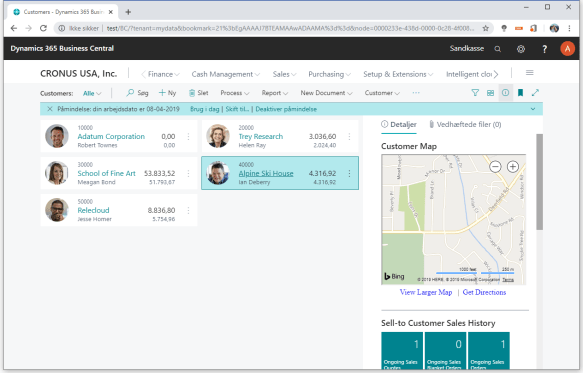Open more options for Adatum Corporation
The height and width of the screenshot is (373, 583).
pos(189,137)
